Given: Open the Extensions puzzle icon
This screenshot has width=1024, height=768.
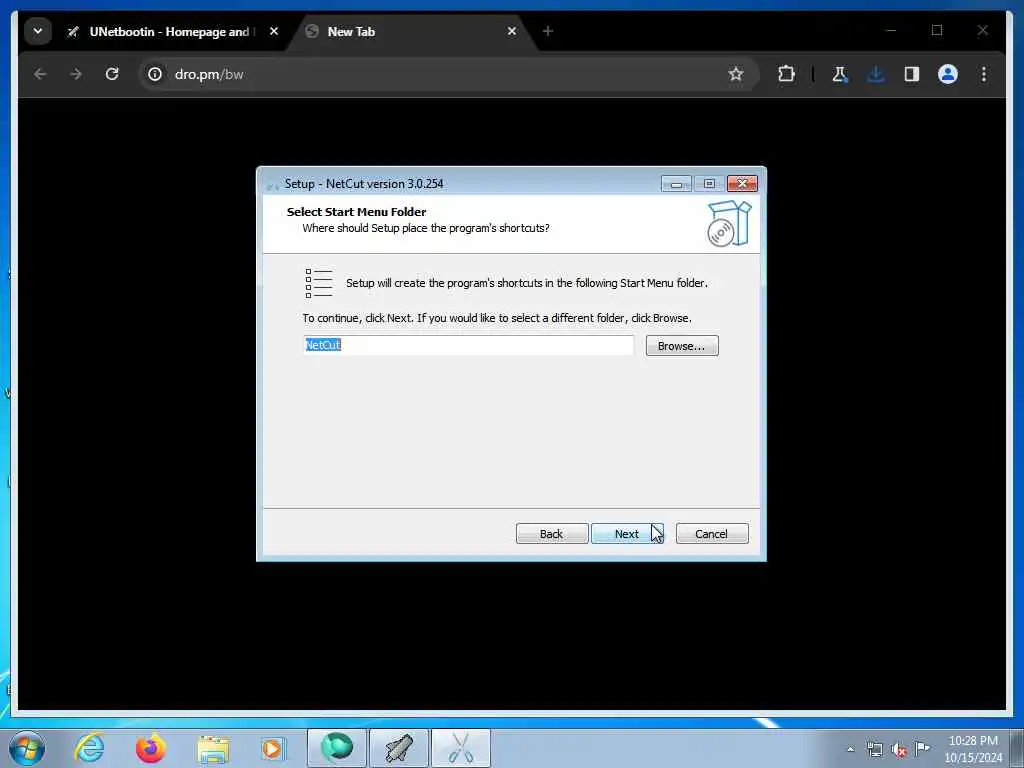Looking at the screenshot, I should (x=786, y=74).
